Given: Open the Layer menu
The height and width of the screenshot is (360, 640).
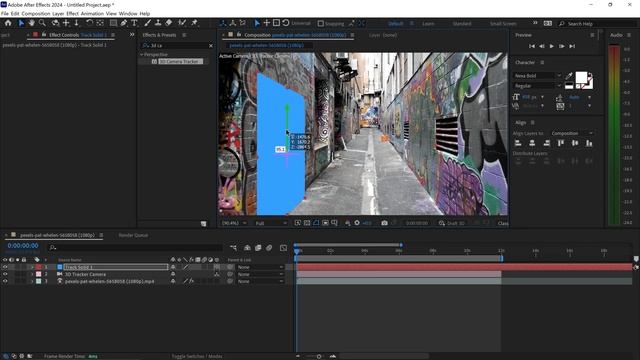Looking at the screenshot, I should [58, 13].
